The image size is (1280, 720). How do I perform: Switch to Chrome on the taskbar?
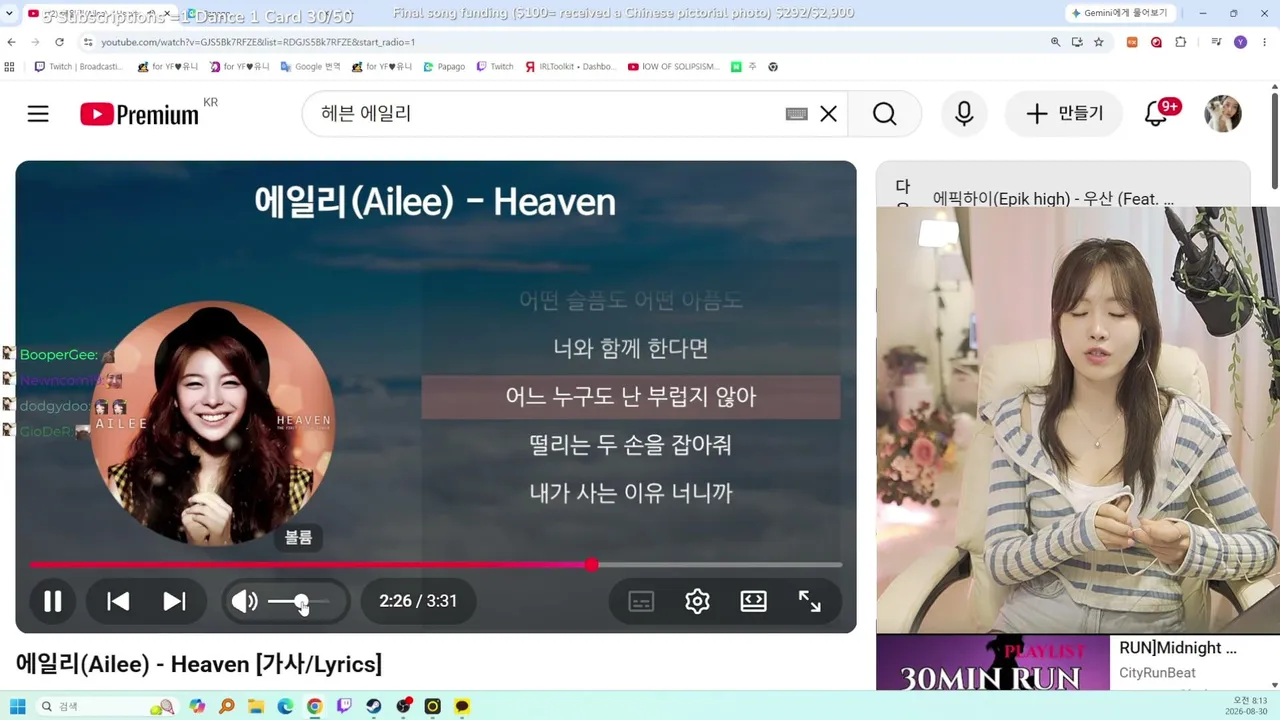(x=315, y=706)
